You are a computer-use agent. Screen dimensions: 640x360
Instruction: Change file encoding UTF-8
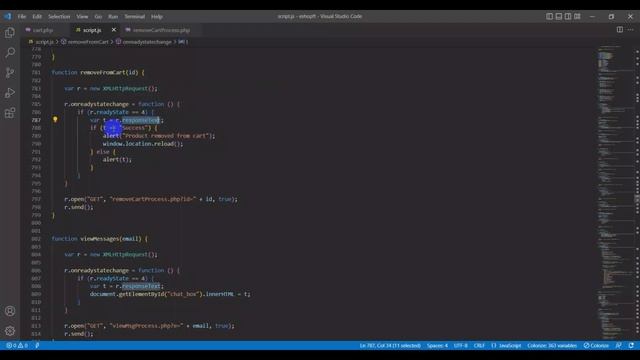(460, 345)
